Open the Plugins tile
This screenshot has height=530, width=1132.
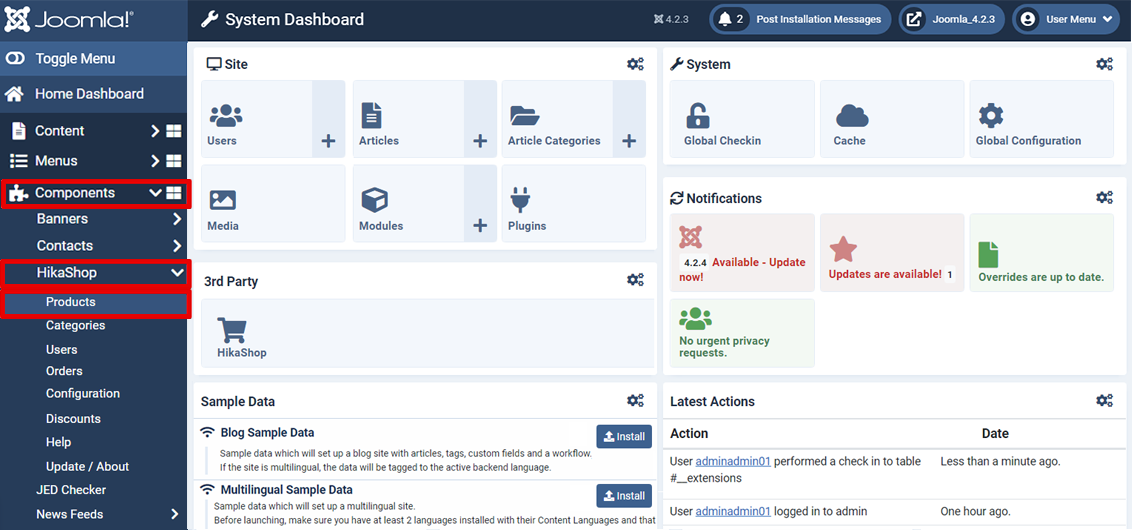(574, 204)
